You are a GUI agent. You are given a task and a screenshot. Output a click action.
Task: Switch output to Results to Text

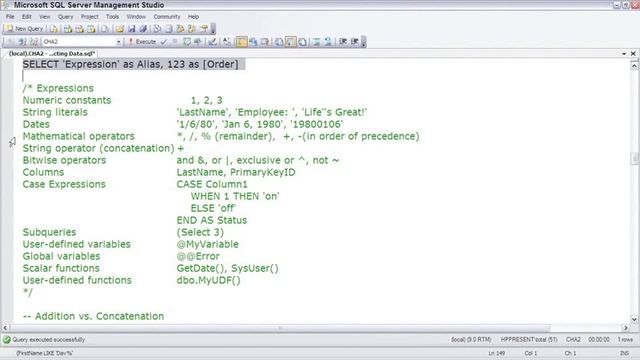click(279, 42)
